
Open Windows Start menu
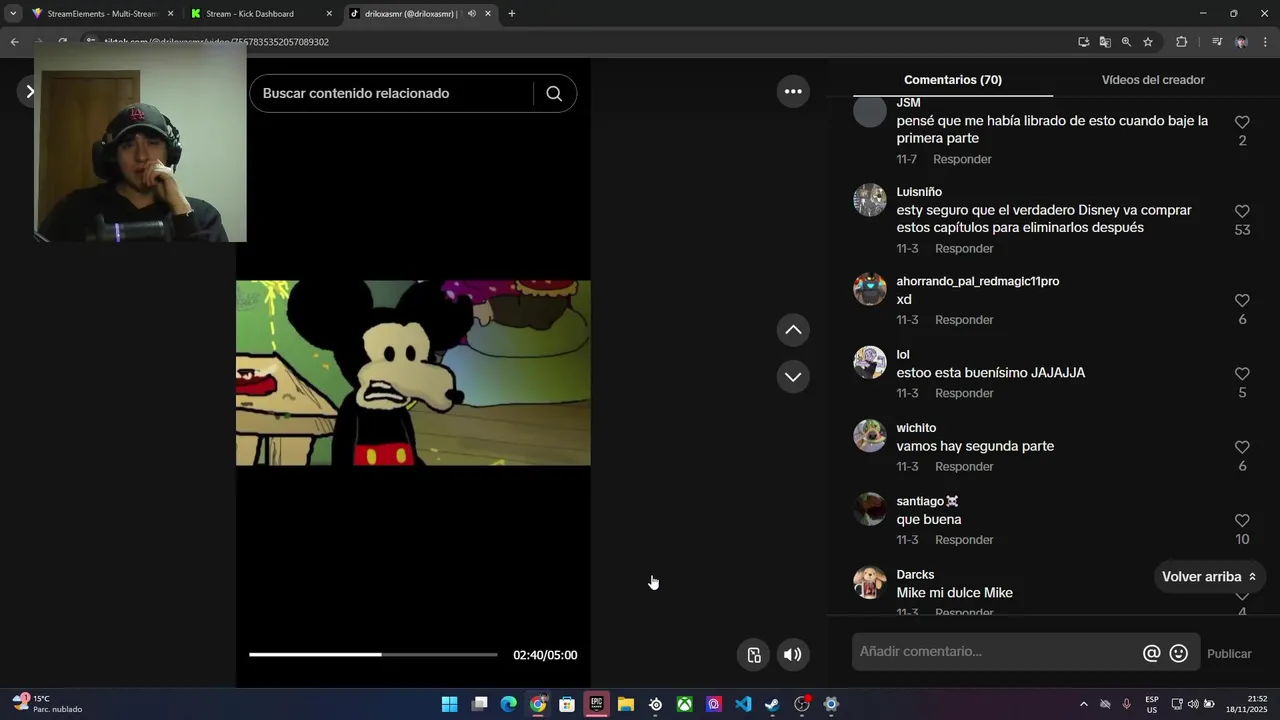point(450,704)
